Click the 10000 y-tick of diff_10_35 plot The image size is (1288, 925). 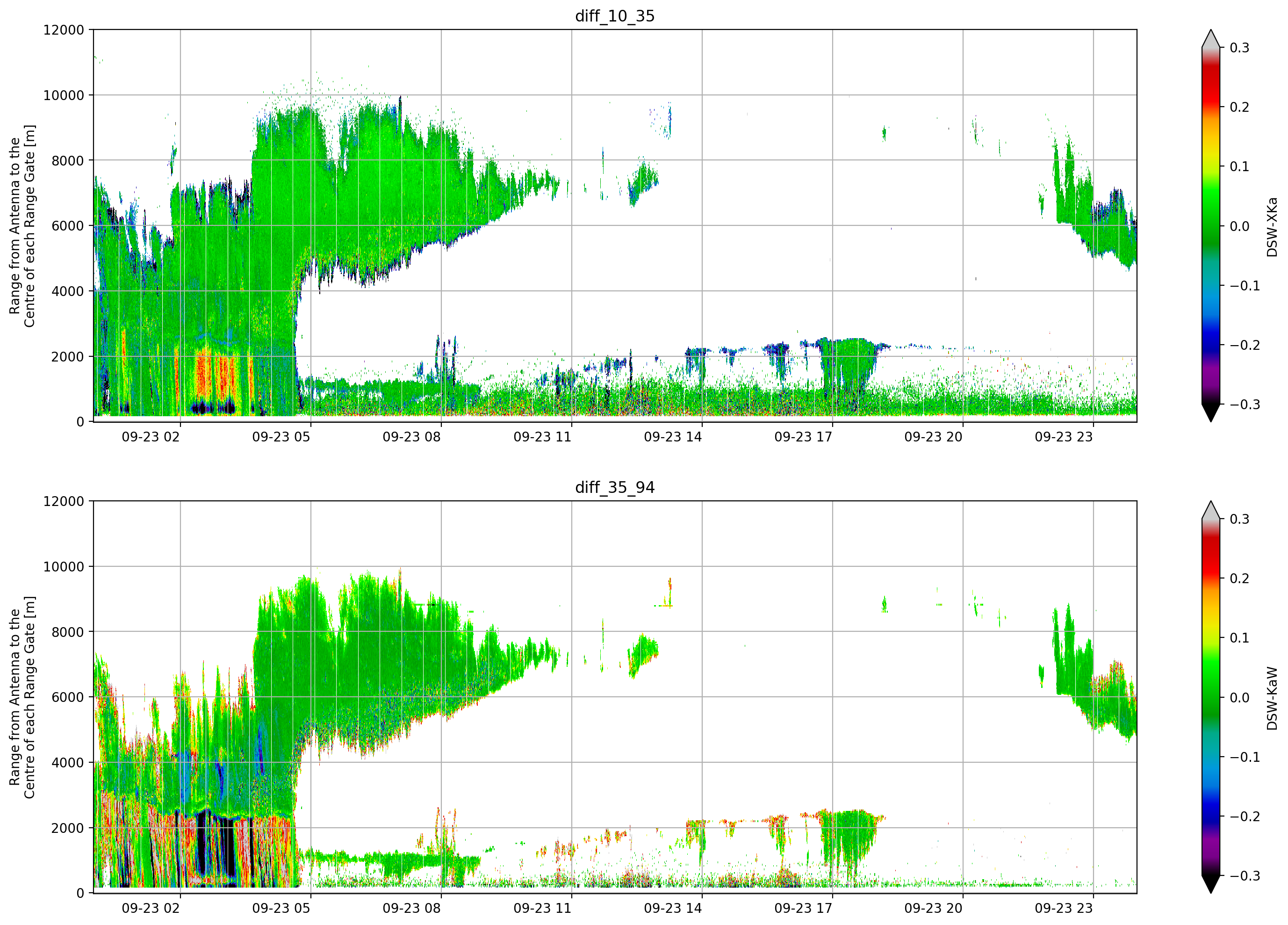pos(64,95)
